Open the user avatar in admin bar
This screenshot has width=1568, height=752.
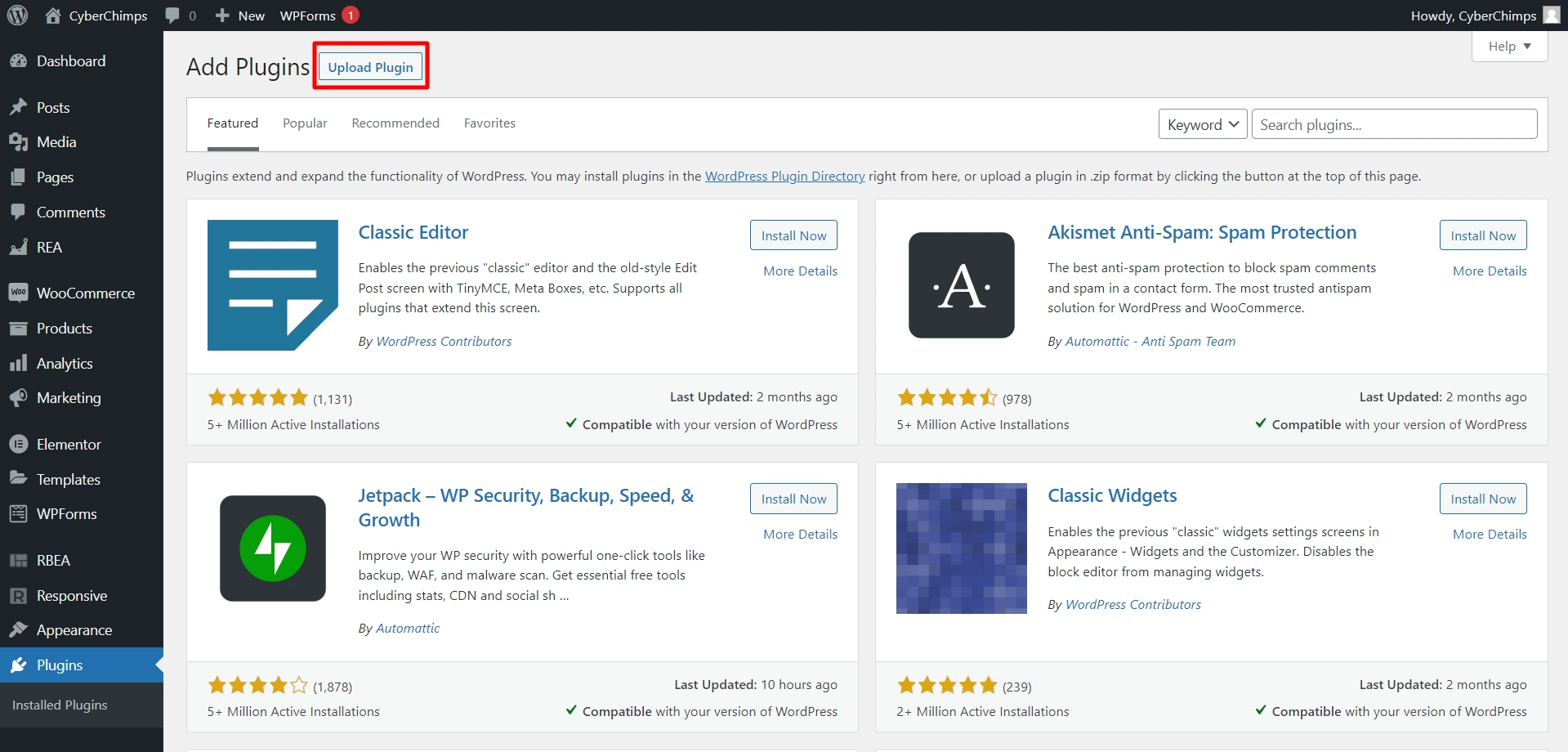[1552, 16]
